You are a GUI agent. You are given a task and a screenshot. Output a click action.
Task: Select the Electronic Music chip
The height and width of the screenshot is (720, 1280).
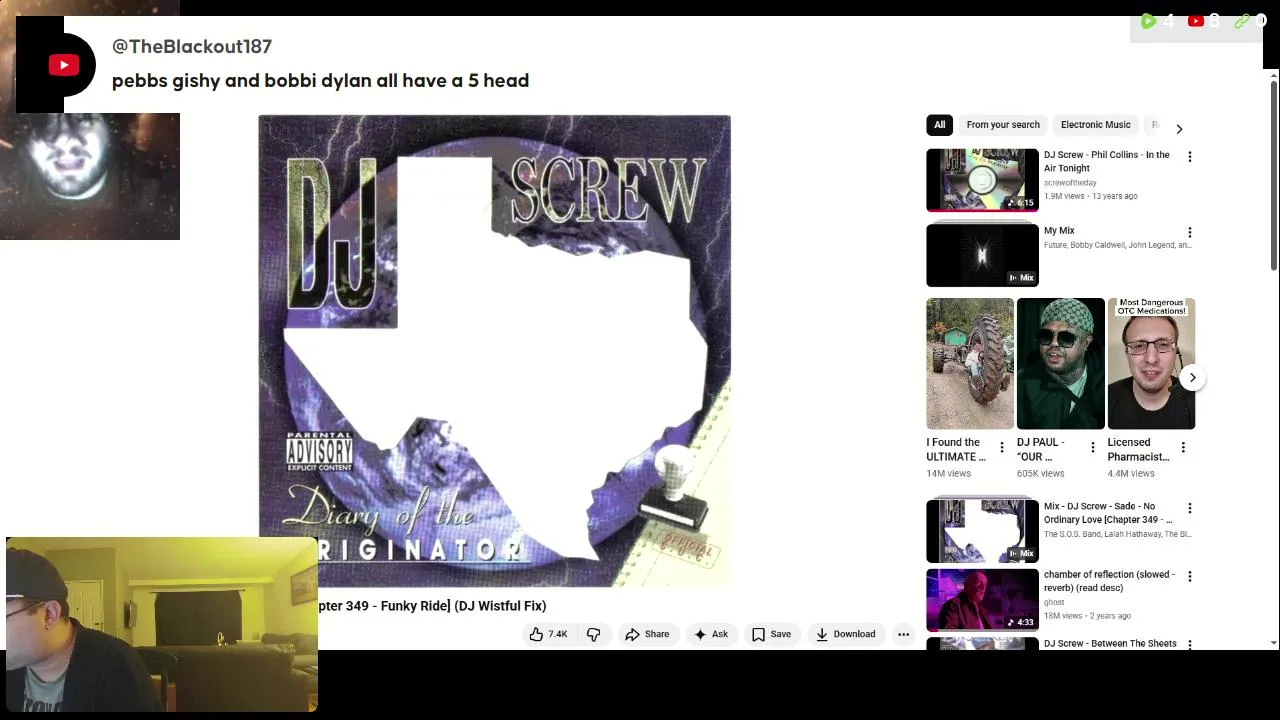pos(1095,125)
